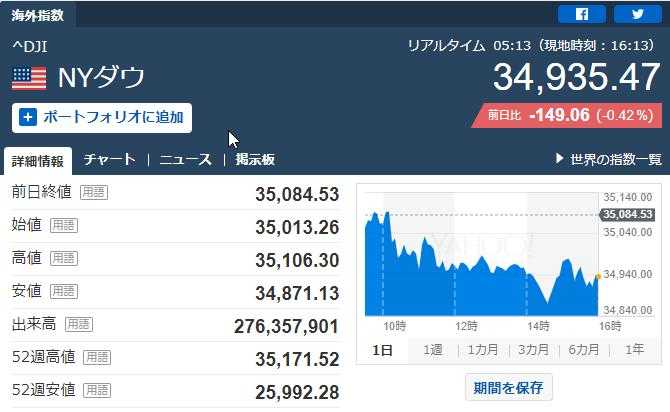
Task: Open glossary badge beside 高値
Action: click(63, 258)
